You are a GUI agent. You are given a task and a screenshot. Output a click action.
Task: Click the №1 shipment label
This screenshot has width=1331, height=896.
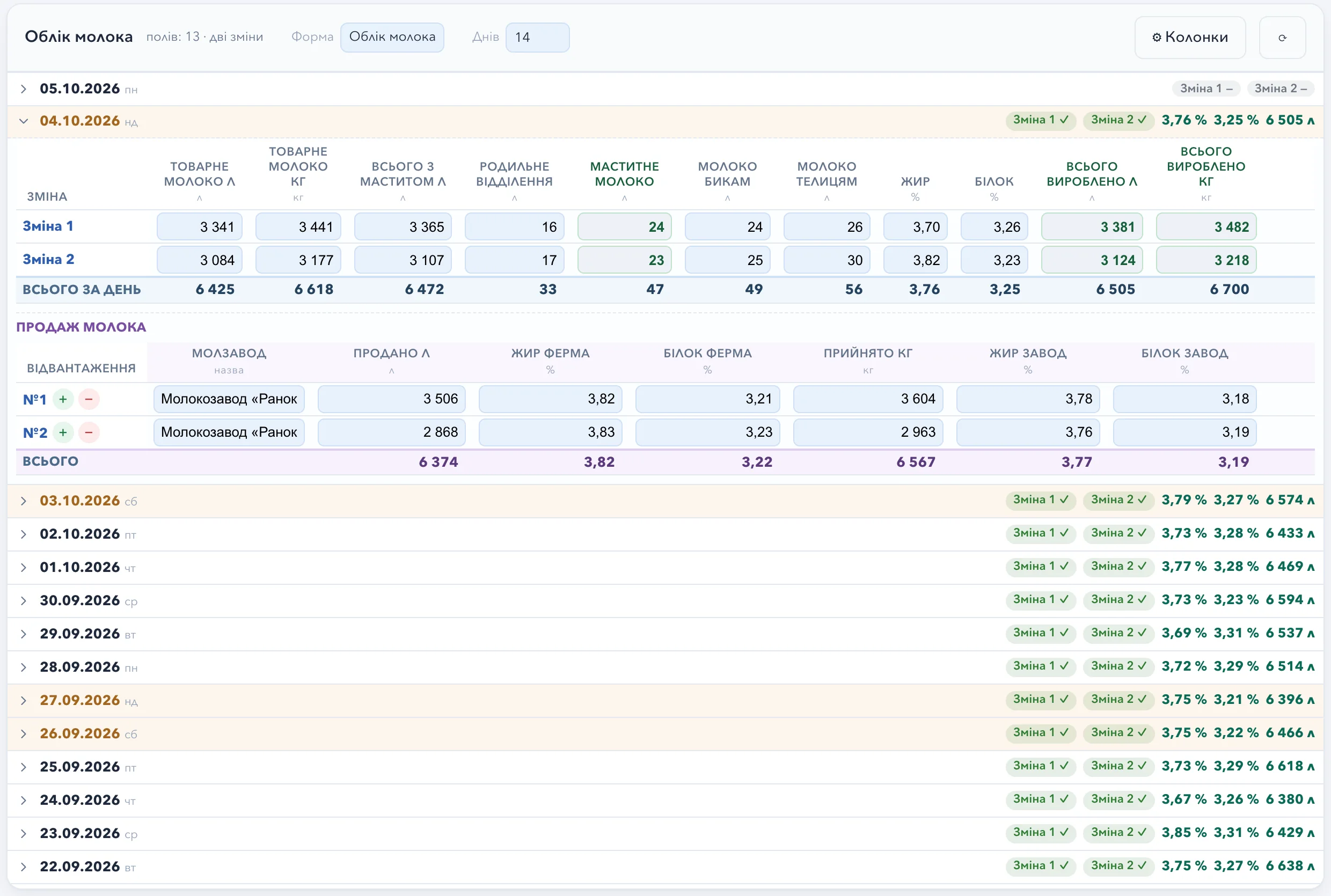[x=34, y=399]
